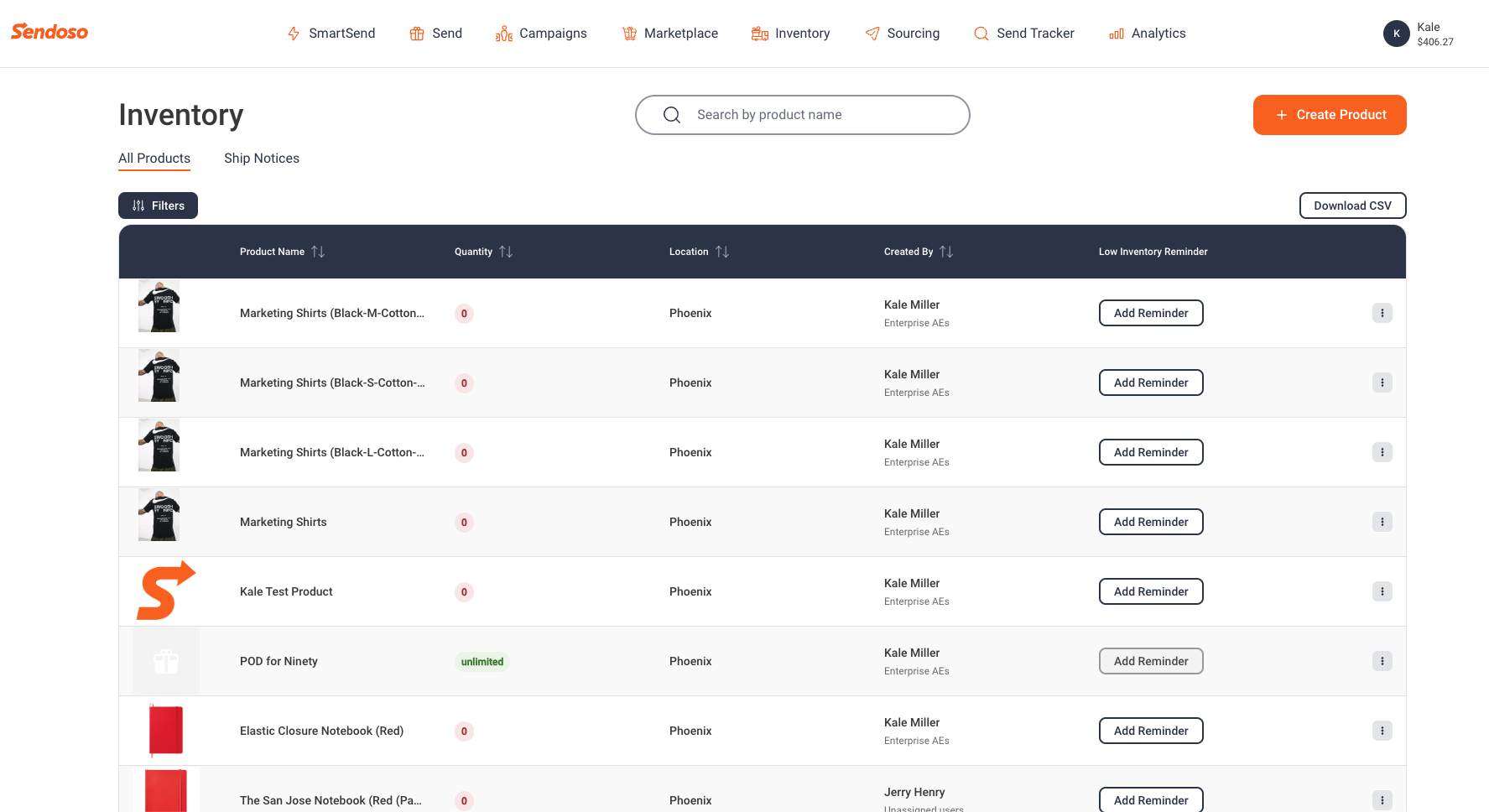Click Elastic Closure Notebook red thumbnail
Image resolution: width=1489 pixels, height=812 pixels.
[x=166, y=731]
